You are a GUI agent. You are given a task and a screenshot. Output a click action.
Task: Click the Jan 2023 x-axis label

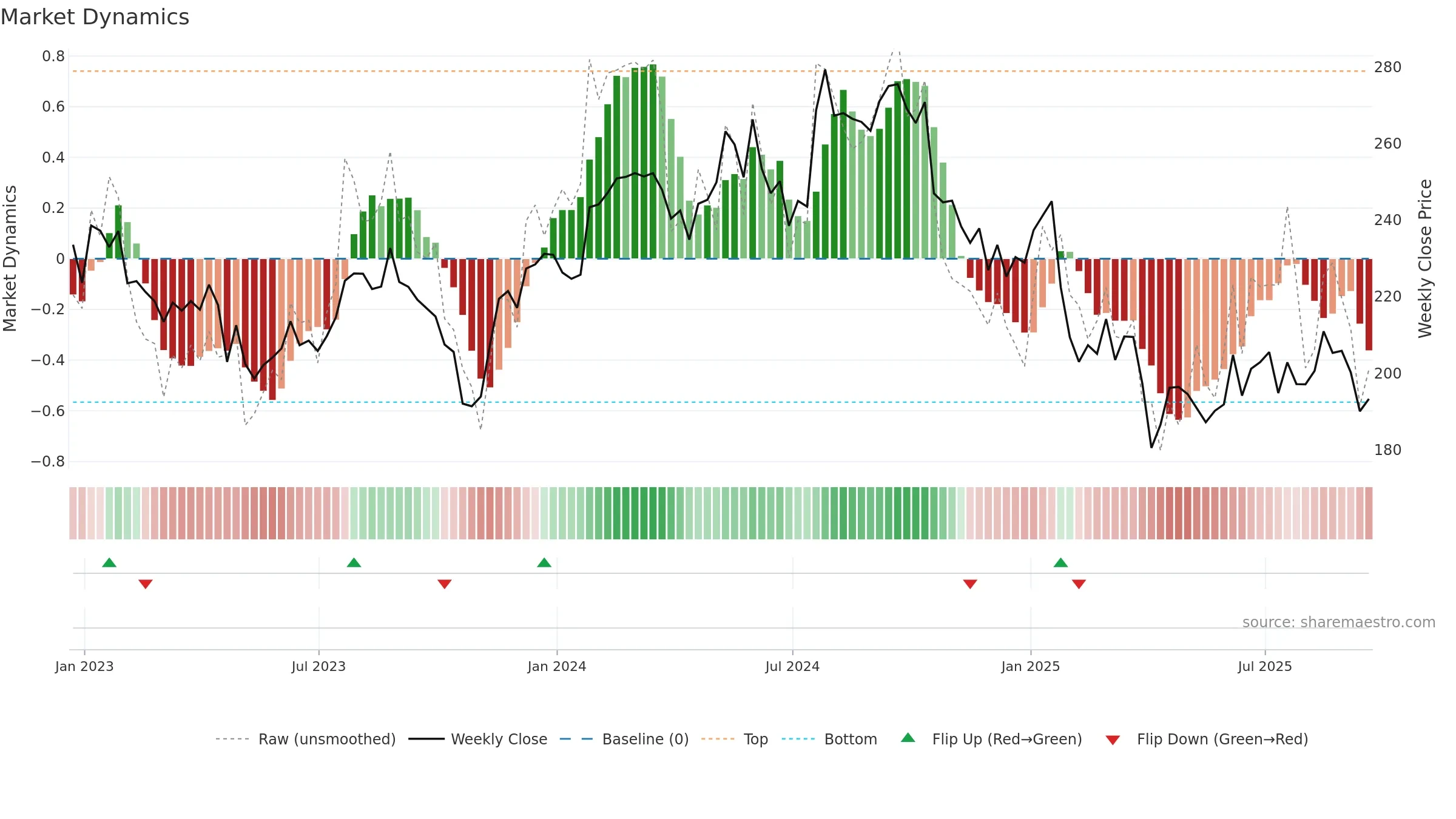coord(84,666)
